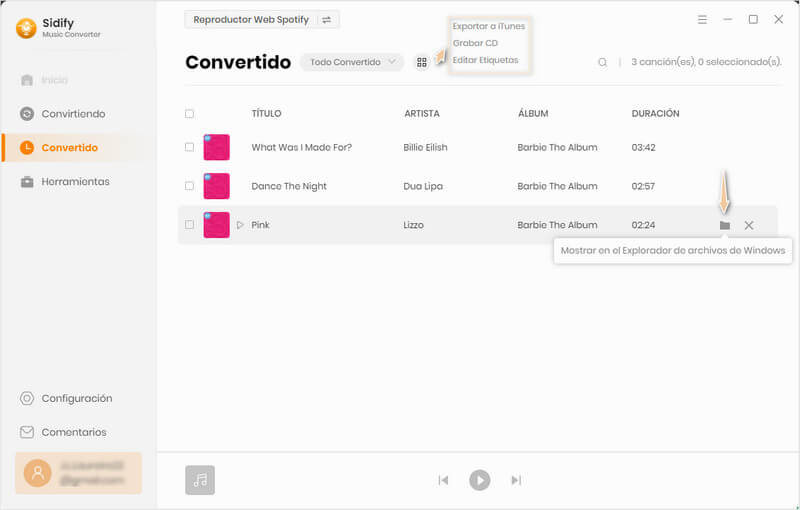The height and width of the screenshot is (510, 800).
Task: Click the Configuración gear icon
Action: coord(27,398)
